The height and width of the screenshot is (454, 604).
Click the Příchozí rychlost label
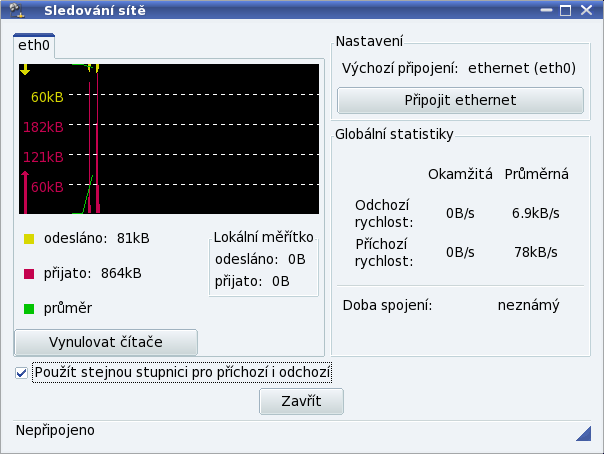(384, 253)
